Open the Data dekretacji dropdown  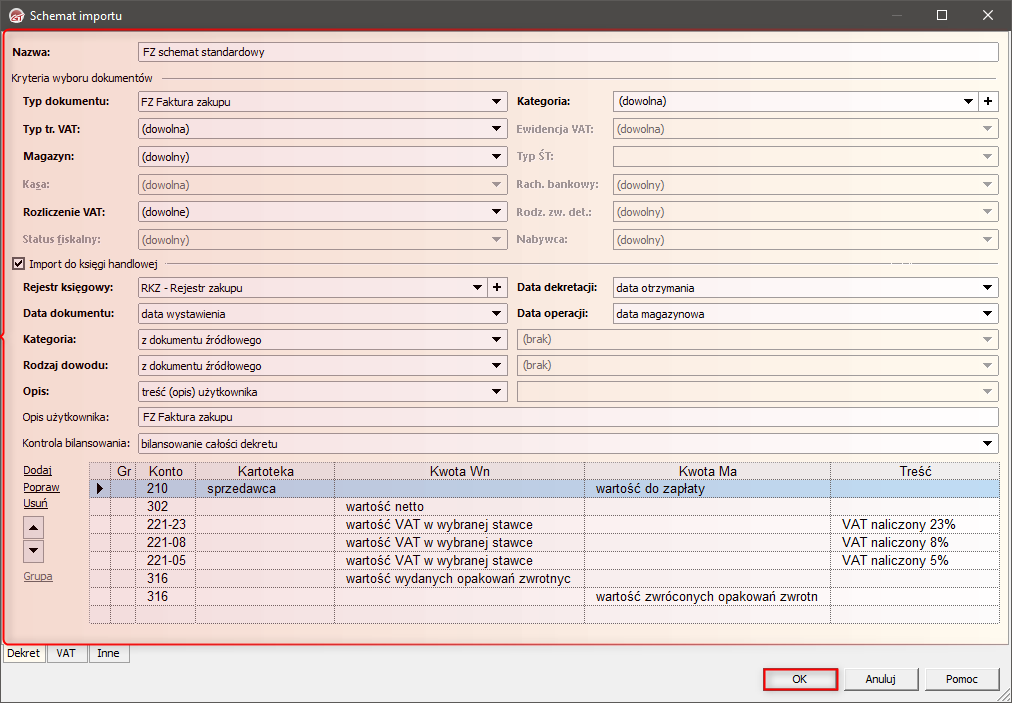[x=988, y=288]
